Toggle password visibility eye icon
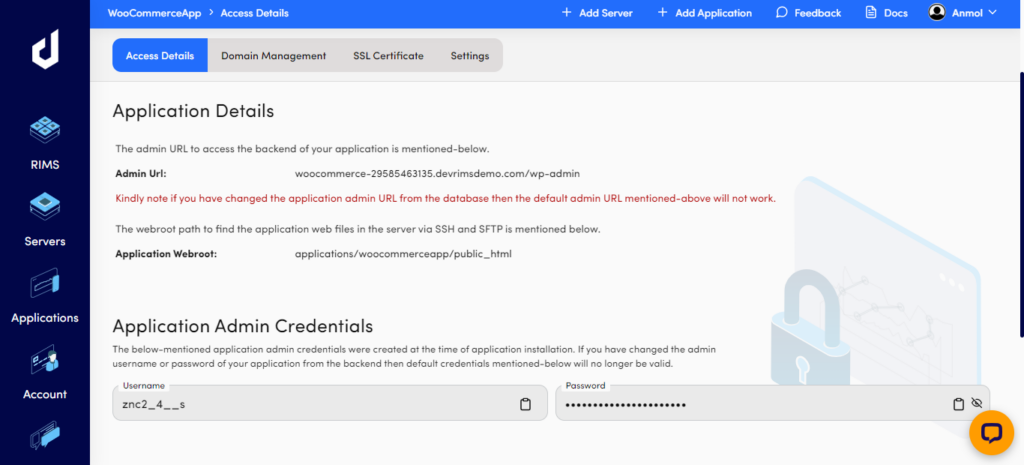Viewport: 1024px width, 465px height. (977, 404)
